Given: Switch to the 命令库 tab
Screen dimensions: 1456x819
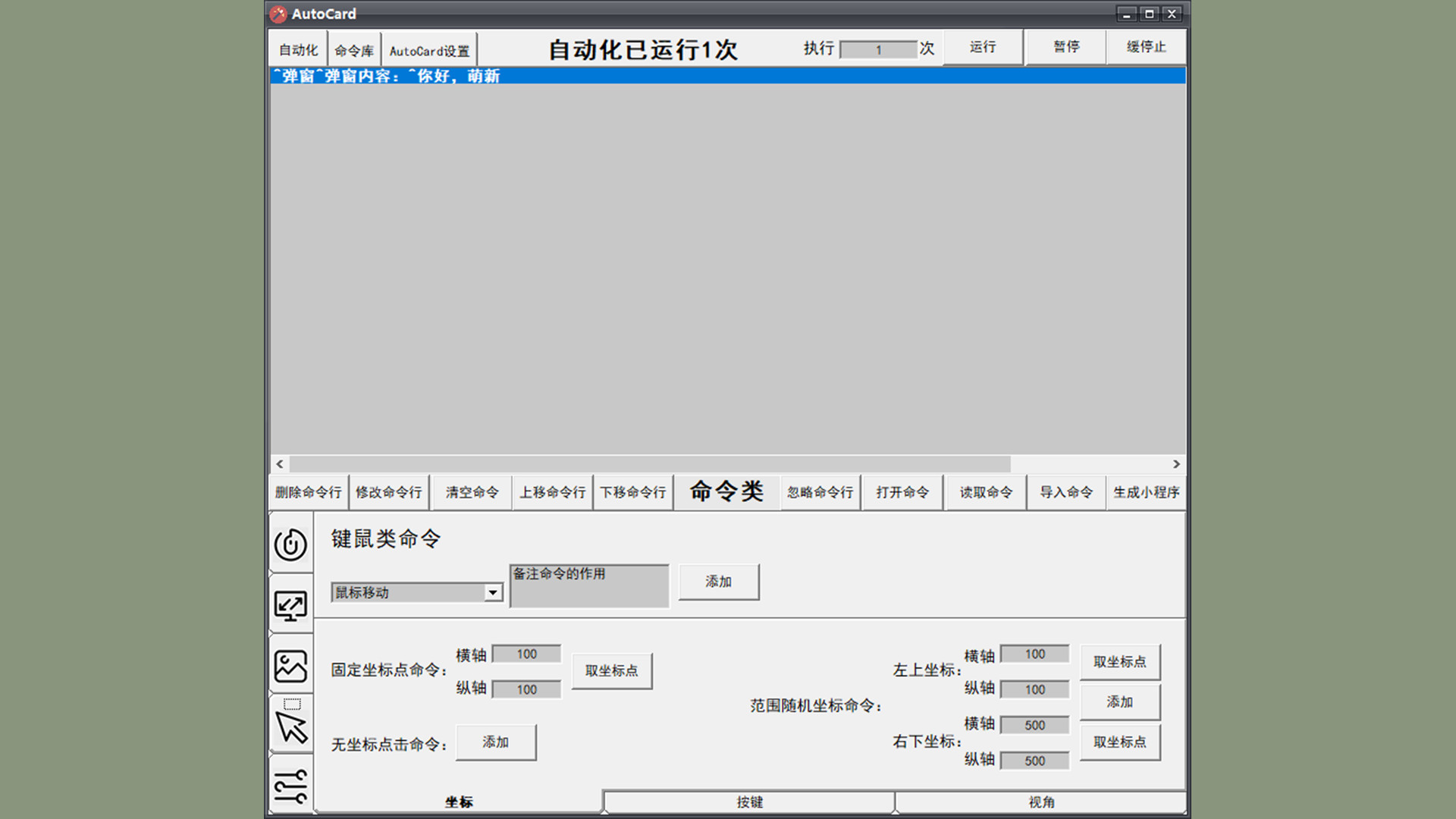Looking at the screenshot, I should pyautogui.click(x=354, y=50).
